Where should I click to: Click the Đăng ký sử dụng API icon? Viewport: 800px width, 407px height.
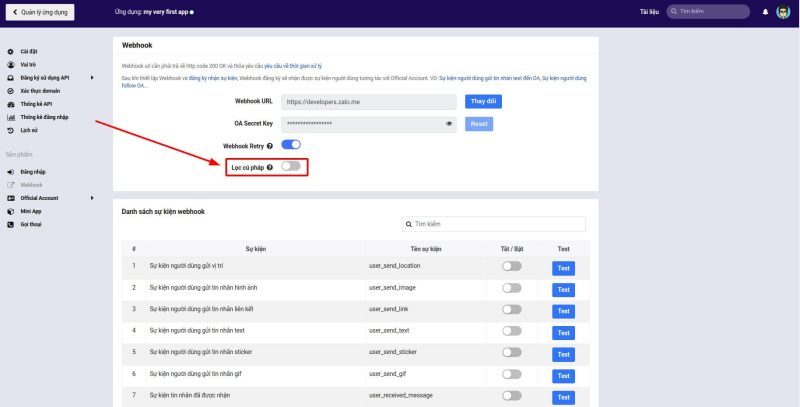click(11, 78)
